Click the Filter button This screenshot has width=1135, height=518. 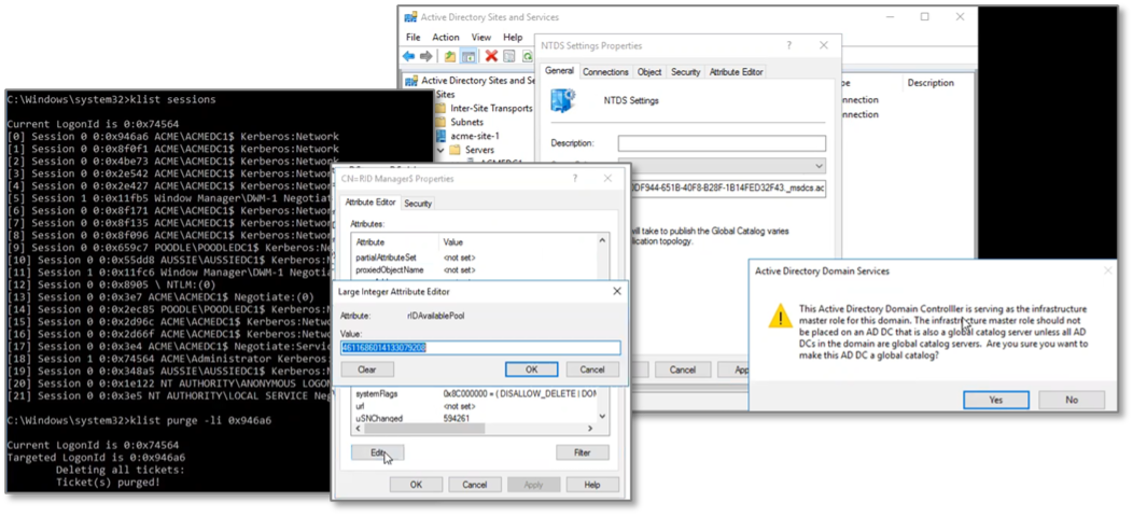[582, 452]
